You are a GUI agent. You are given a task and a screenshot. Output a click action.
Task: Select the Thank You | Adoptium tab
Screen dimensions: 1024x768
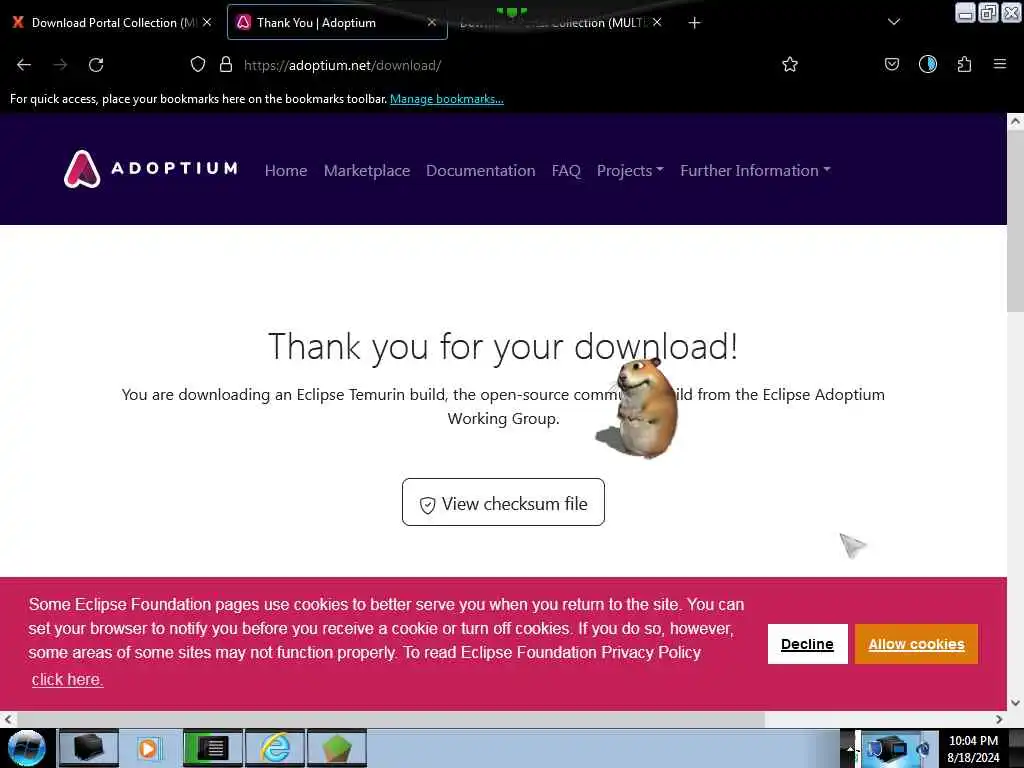tap(337, 22)
